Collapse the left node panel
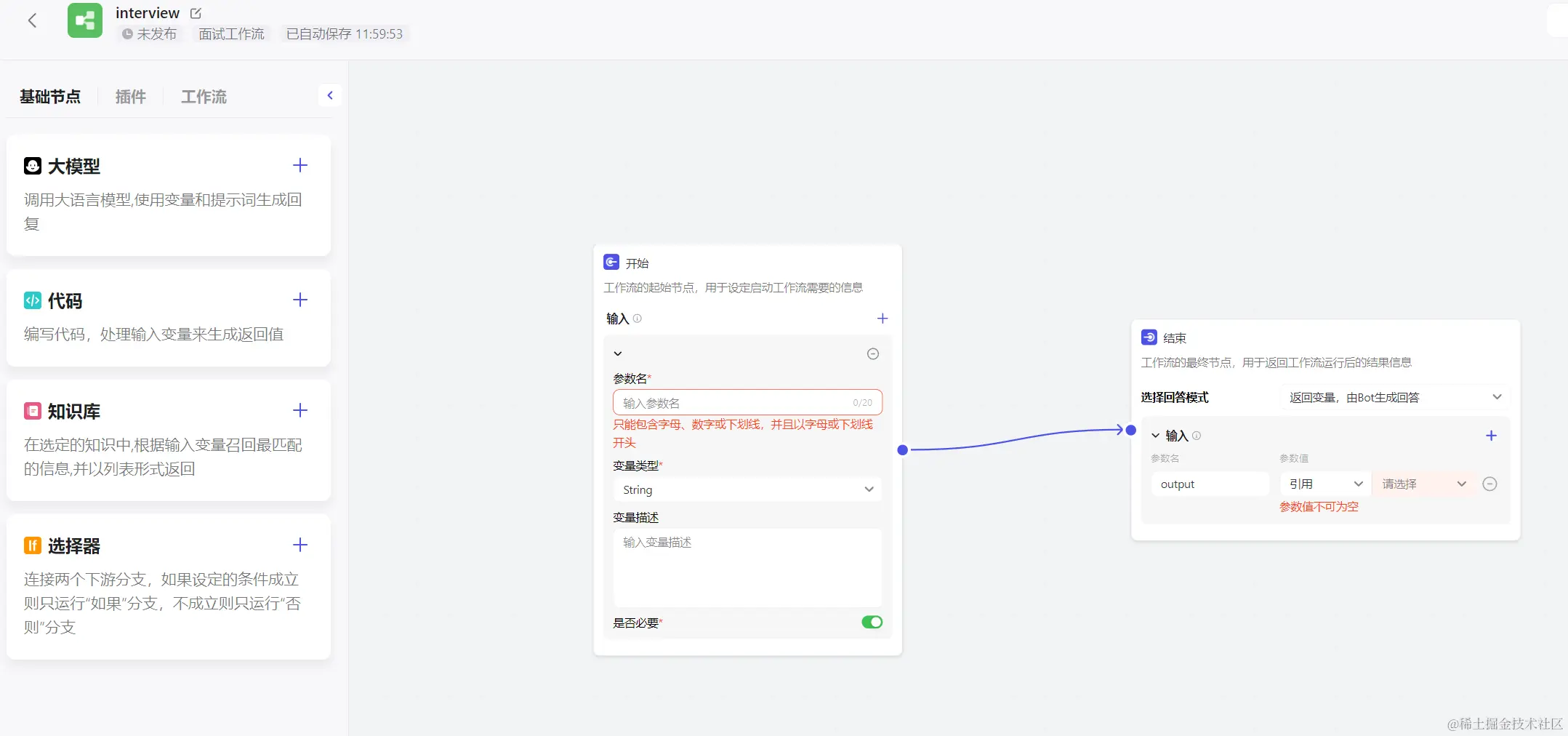1568x736 pixels. [330, 95]
